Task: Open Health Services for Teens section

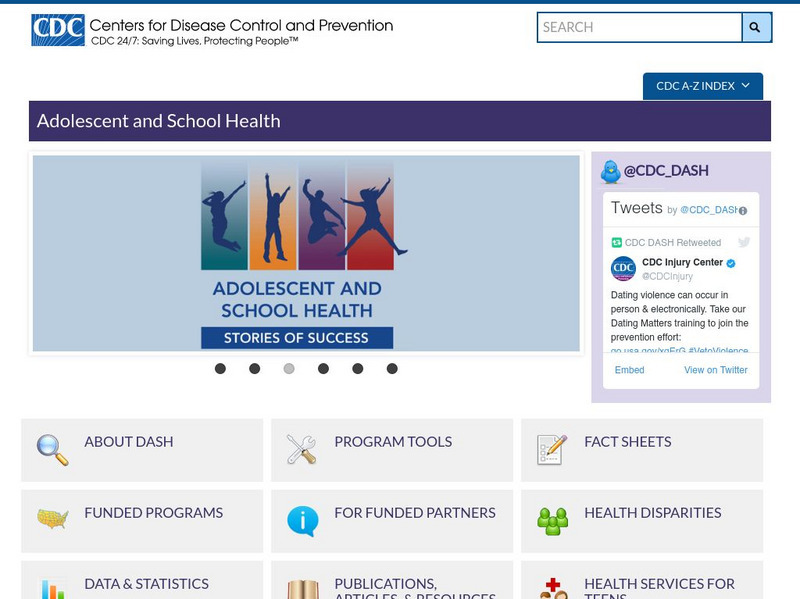Action: (x=642, y=580)
